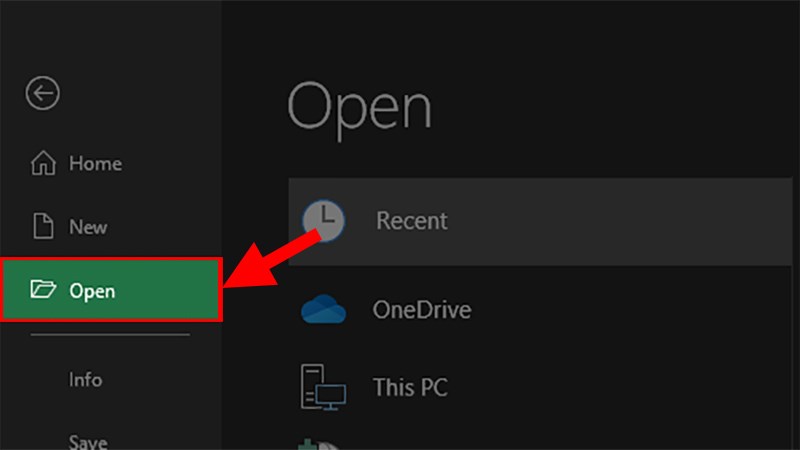This screenshot has height=450, width=800.
Task: Click the back arrow to exit Backstage
Action: pyautogui.click(x=43, y=94)
